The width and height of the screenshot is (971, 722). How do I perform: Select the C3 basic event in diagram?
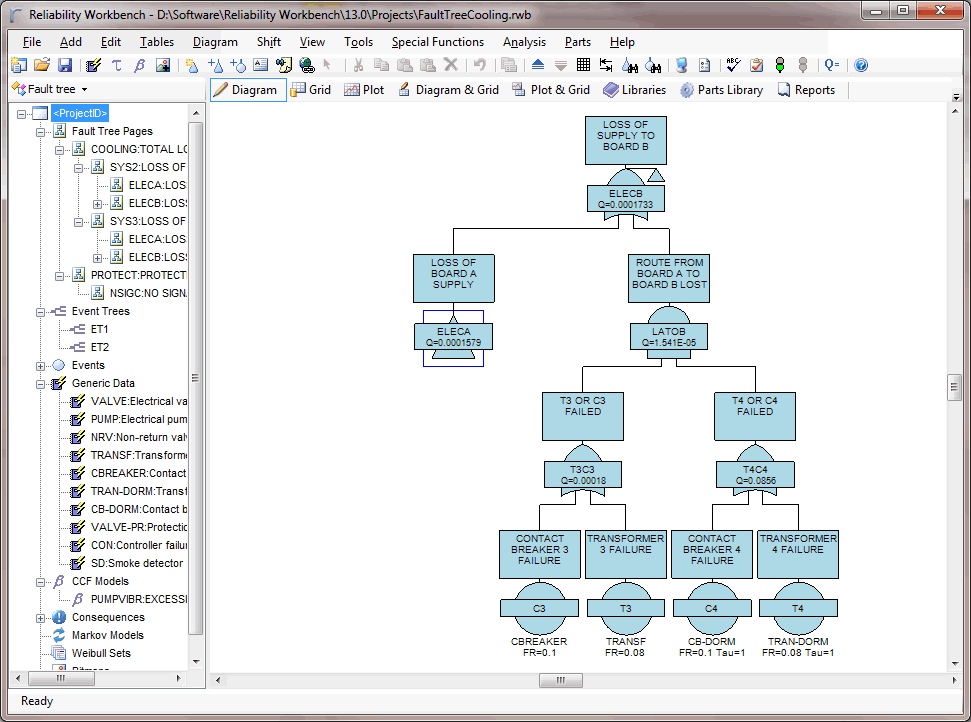(539, 608)
